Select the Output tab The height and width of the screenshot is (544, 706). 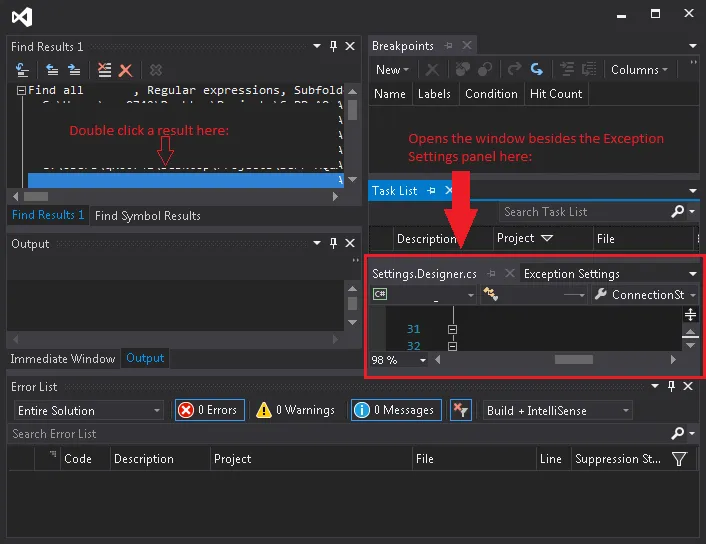145,358
